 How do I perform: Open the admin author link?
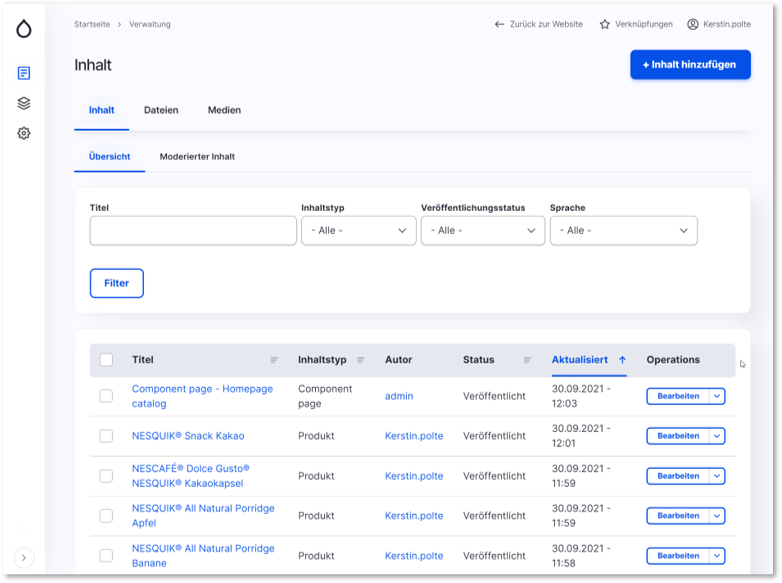pos(399,396)
